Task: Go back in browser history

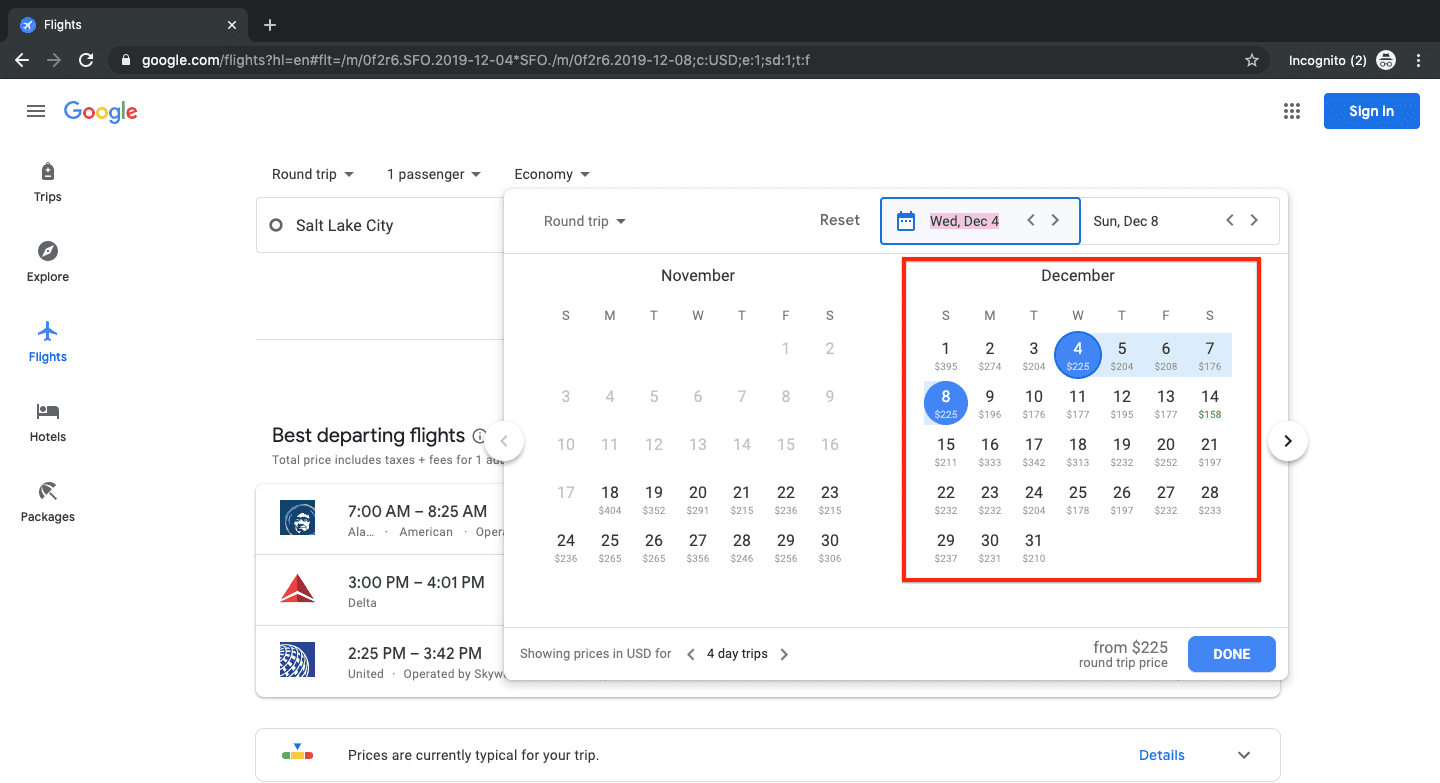Action: click(22, 60)
